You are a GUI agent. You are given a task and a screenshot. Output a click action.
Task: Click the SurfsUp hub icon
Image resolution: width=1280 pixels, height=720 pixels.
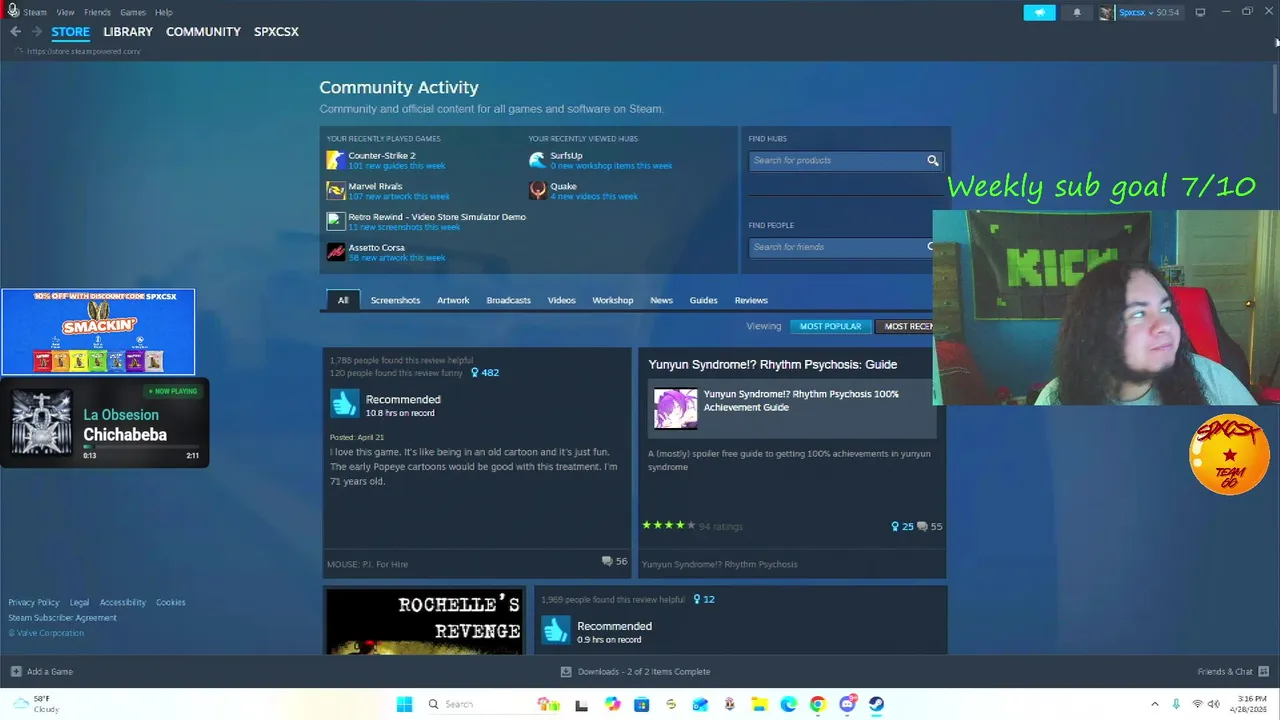tap(538, 160)
